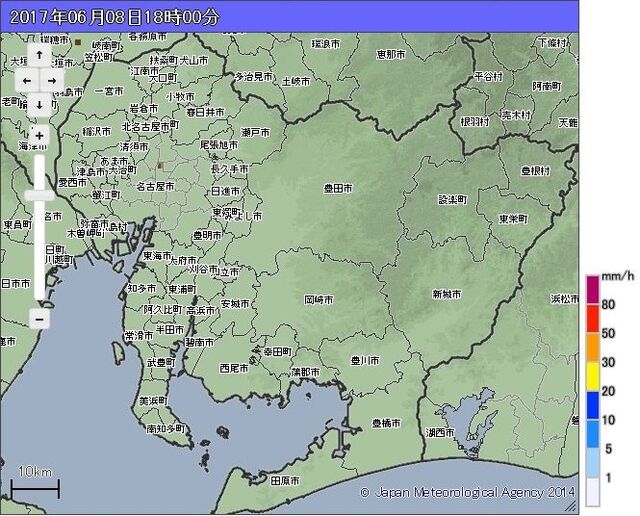Image resolution: width=640 pixels, height=516 pixels.
Task: Click the 西尾市 label on the map
Action: click(234, 368)
